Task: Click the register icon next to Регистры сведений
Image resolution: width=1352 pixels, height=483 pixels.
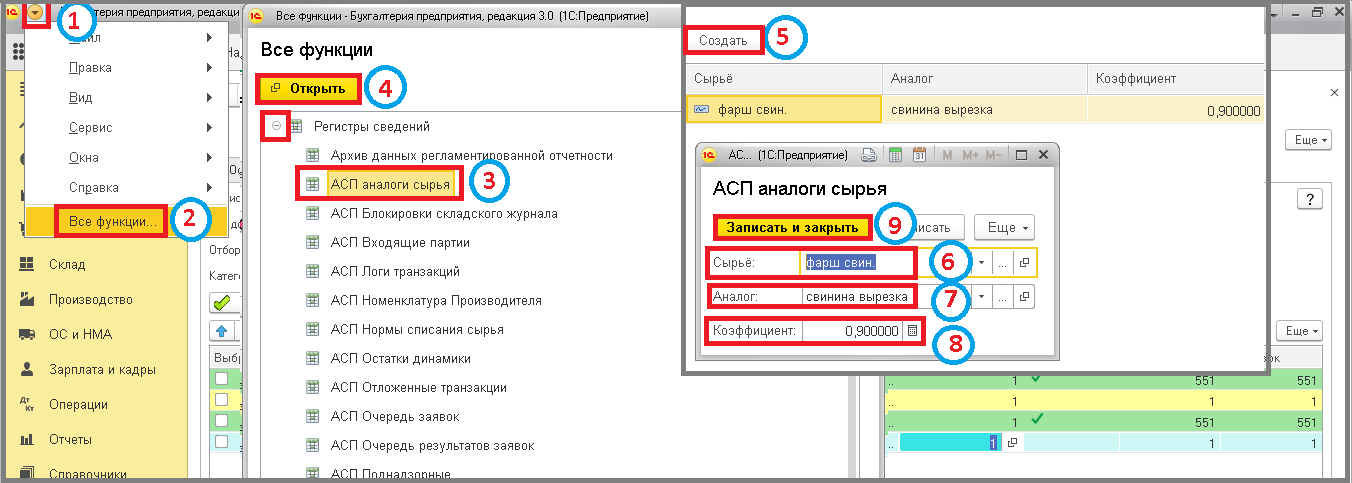Action: 296,126
